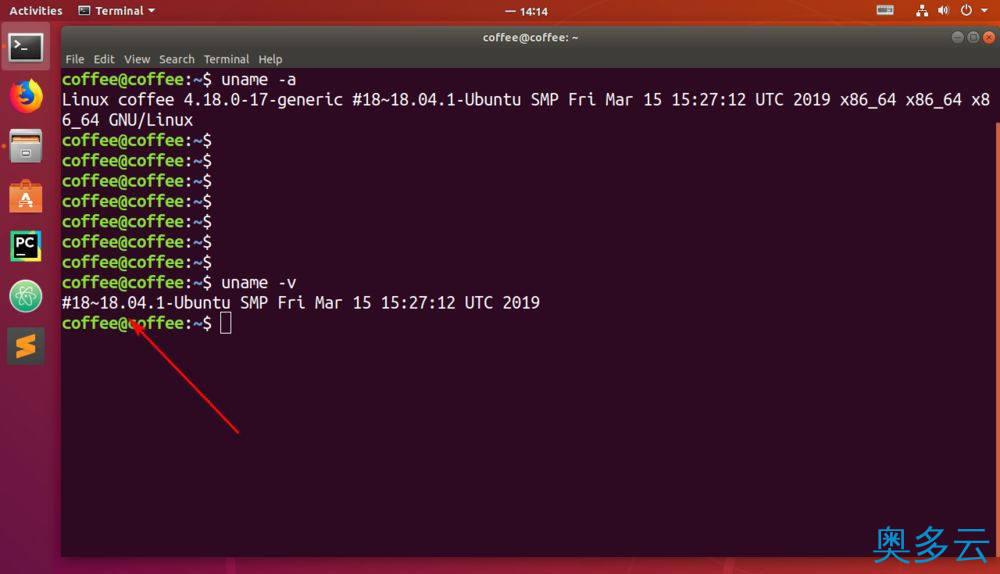Launch Atom editor from the dock
Viewport: 1000px width, 574px height.
(26, 296)
